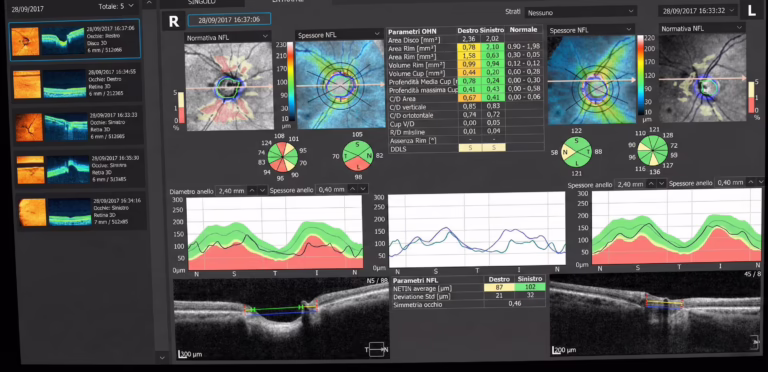The image size is (768, 372).
Task: Click the left-eye 220–10 µm thickness color scale
Action: (x=640, y=75)
